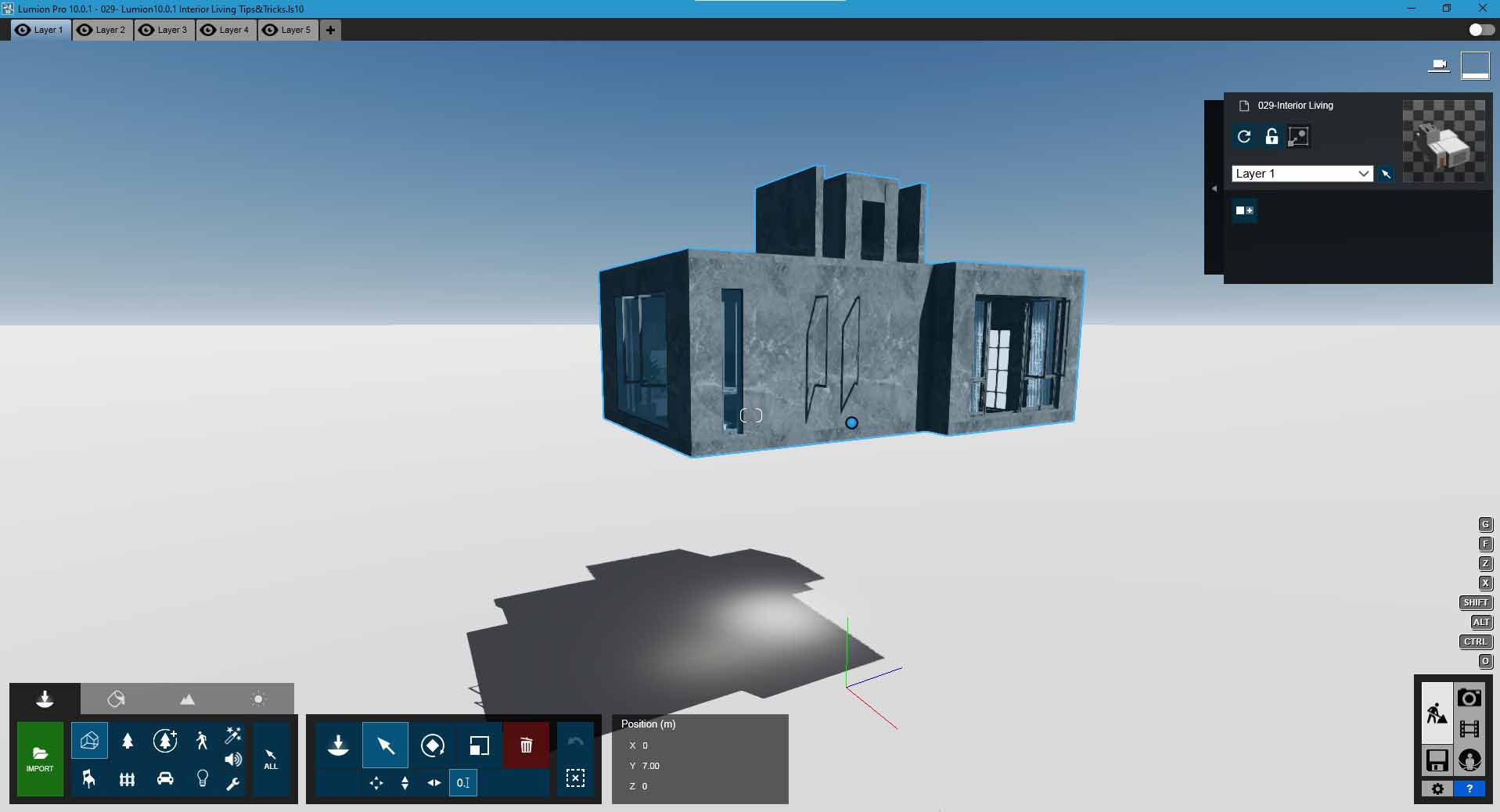The width and height of the screenshot is (1500, 812).
Task: Click the green IMPORT model button
Action: pos(40,758)
